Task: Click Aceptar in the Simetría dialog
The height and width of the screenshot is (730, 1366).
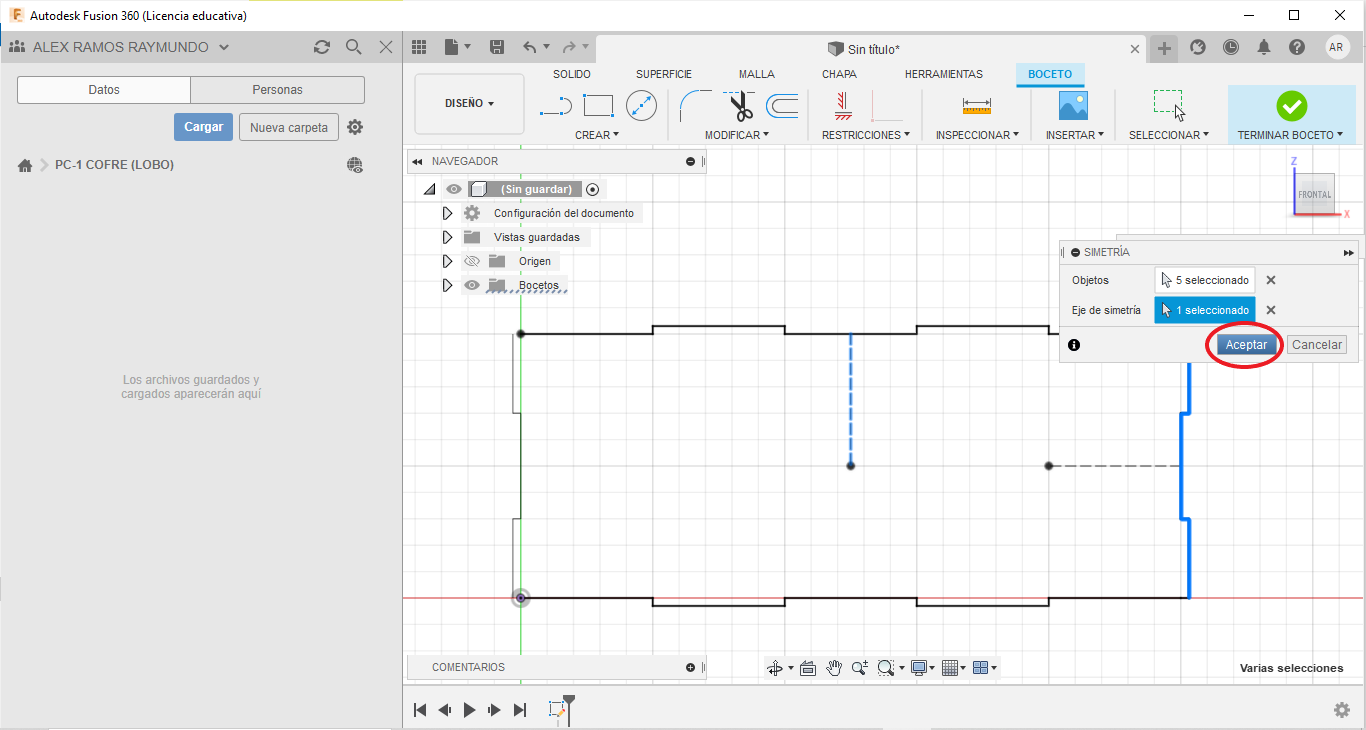Action: (1247, 345)
